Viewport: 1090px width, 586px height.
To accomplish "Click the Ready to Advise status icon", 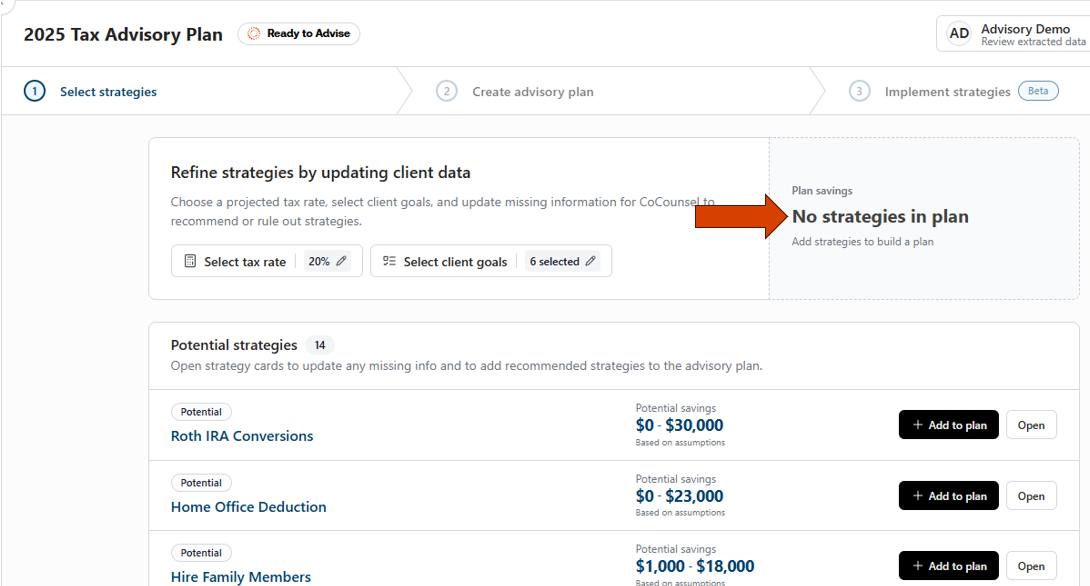I will tap(254, 34).
